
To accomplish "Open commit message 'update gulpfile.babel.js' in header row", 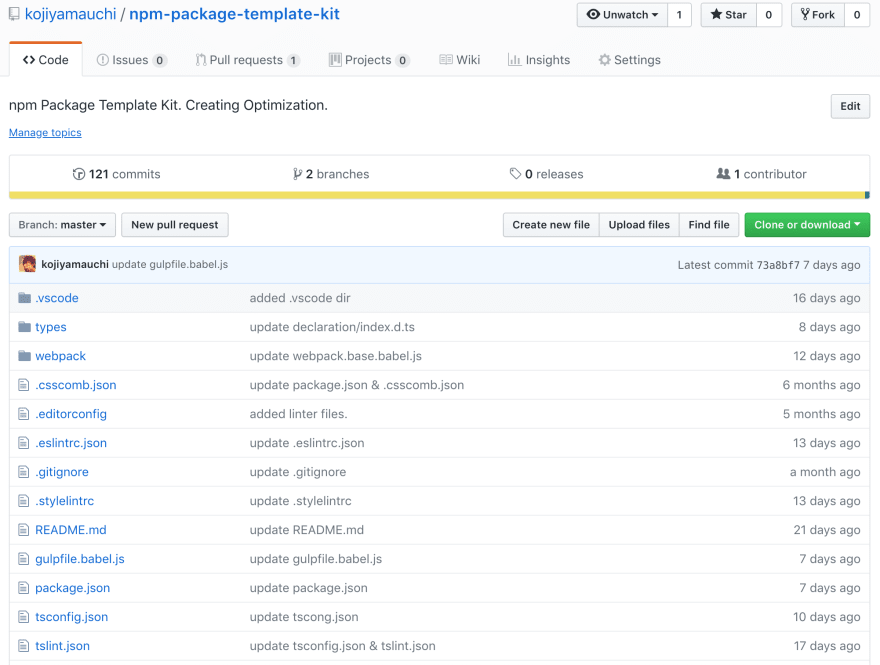I will [170, 264].
